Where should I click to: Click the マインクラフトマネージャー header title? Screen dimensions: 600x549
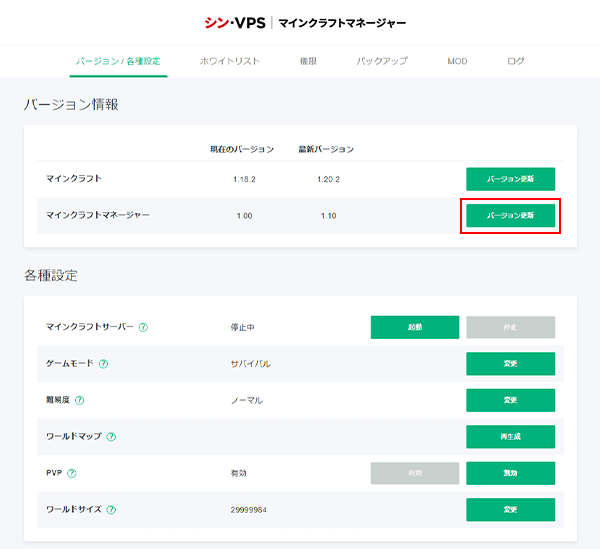[342, 23]
